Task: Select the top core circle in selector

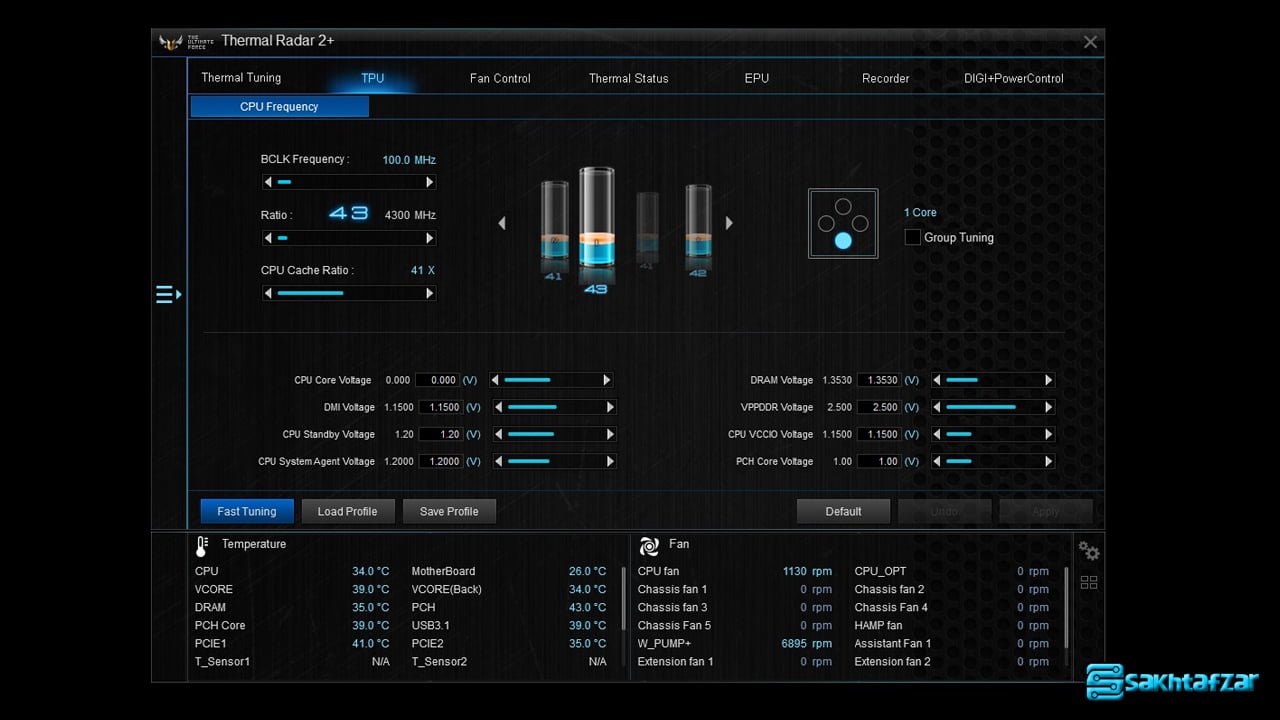Action: coord(843,207)
